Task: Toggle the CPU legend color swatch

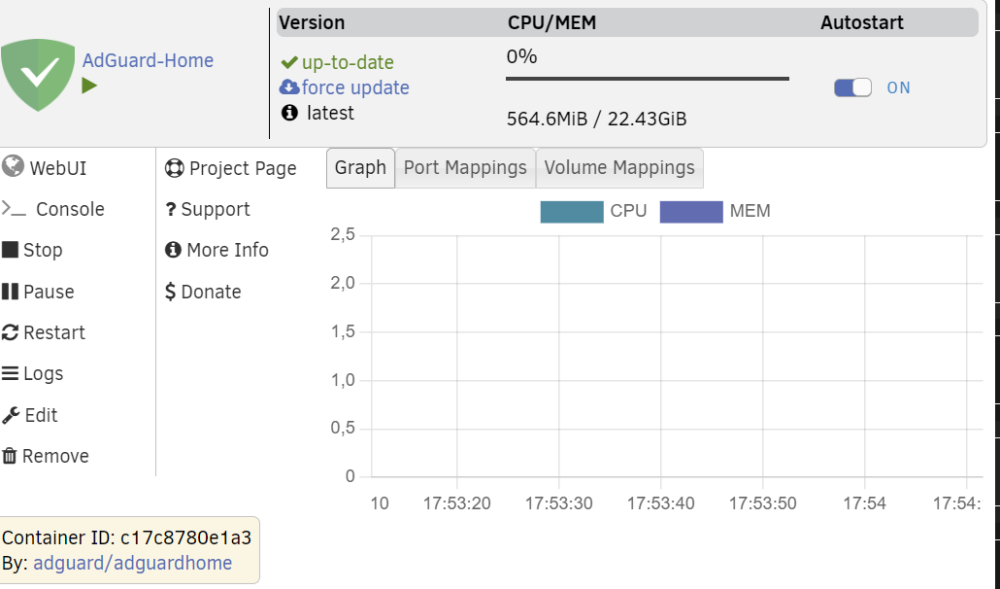Action: click(571, 212)
